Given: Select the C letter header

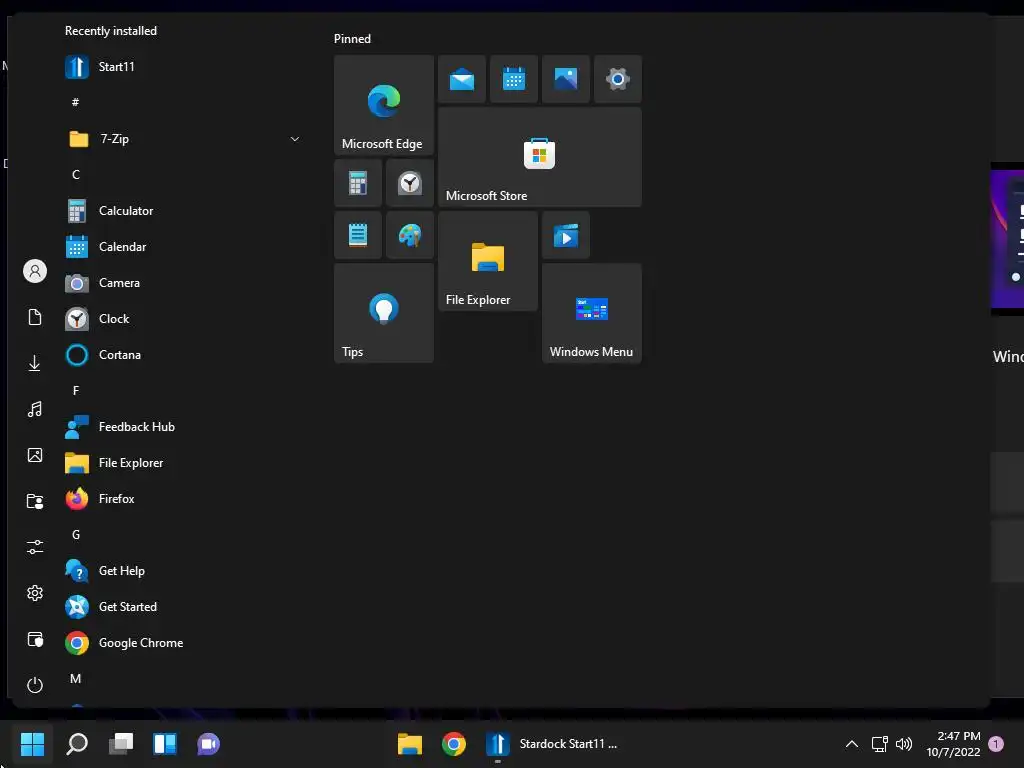Looking at the screenshot, I should tap(76, 174).
